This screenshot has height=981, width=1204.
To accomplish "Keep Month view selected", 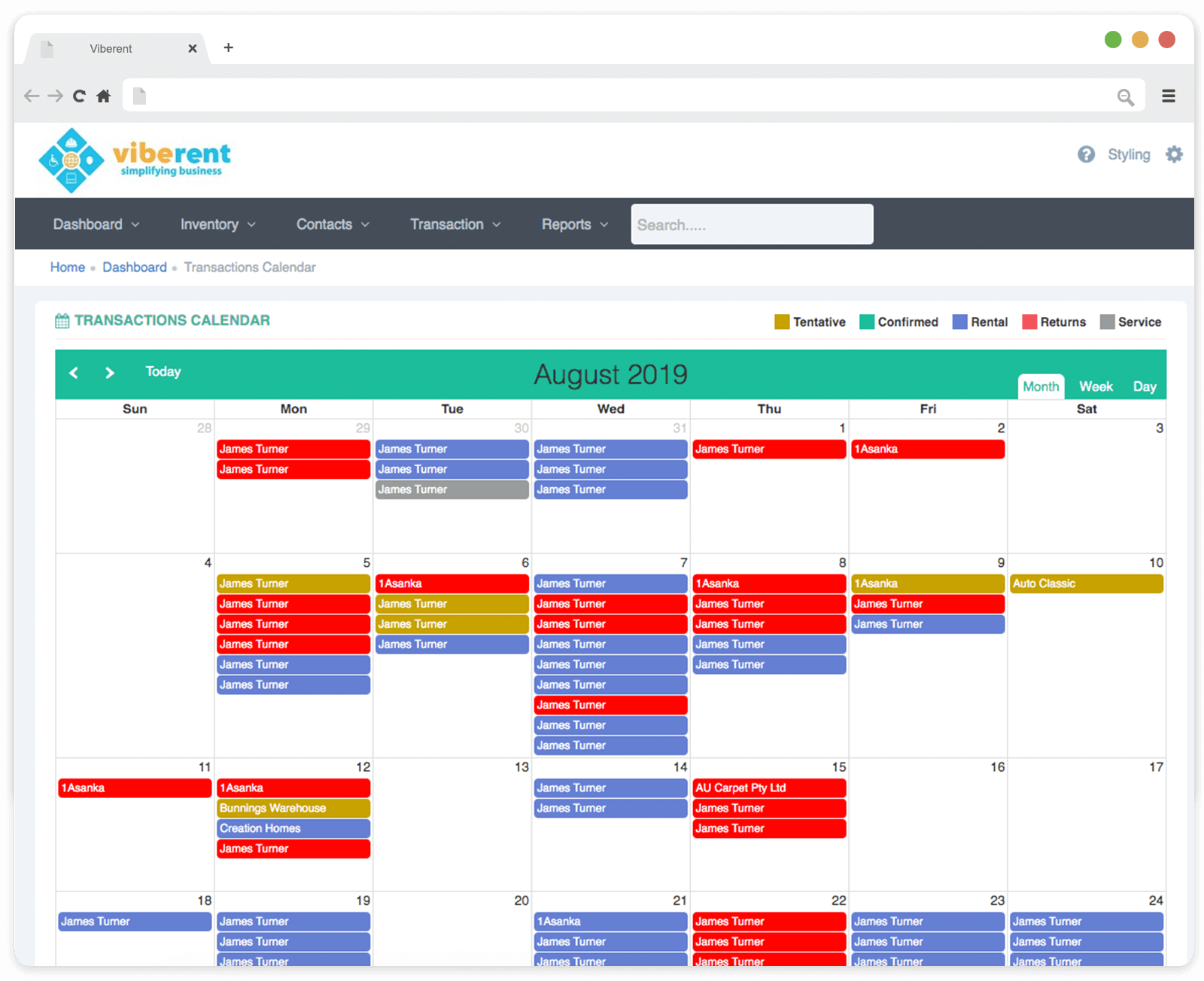I will 1041,386.
